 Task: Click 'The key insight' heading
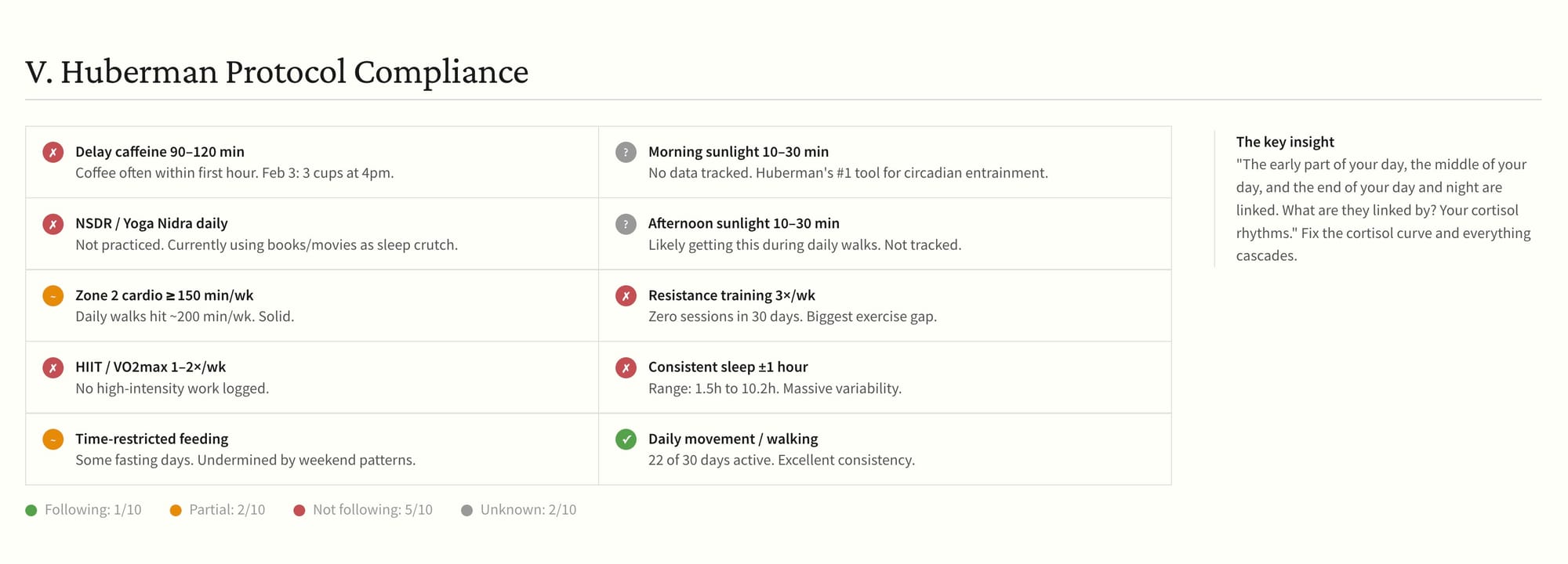pyautogui.click(x=1285, y=142)
